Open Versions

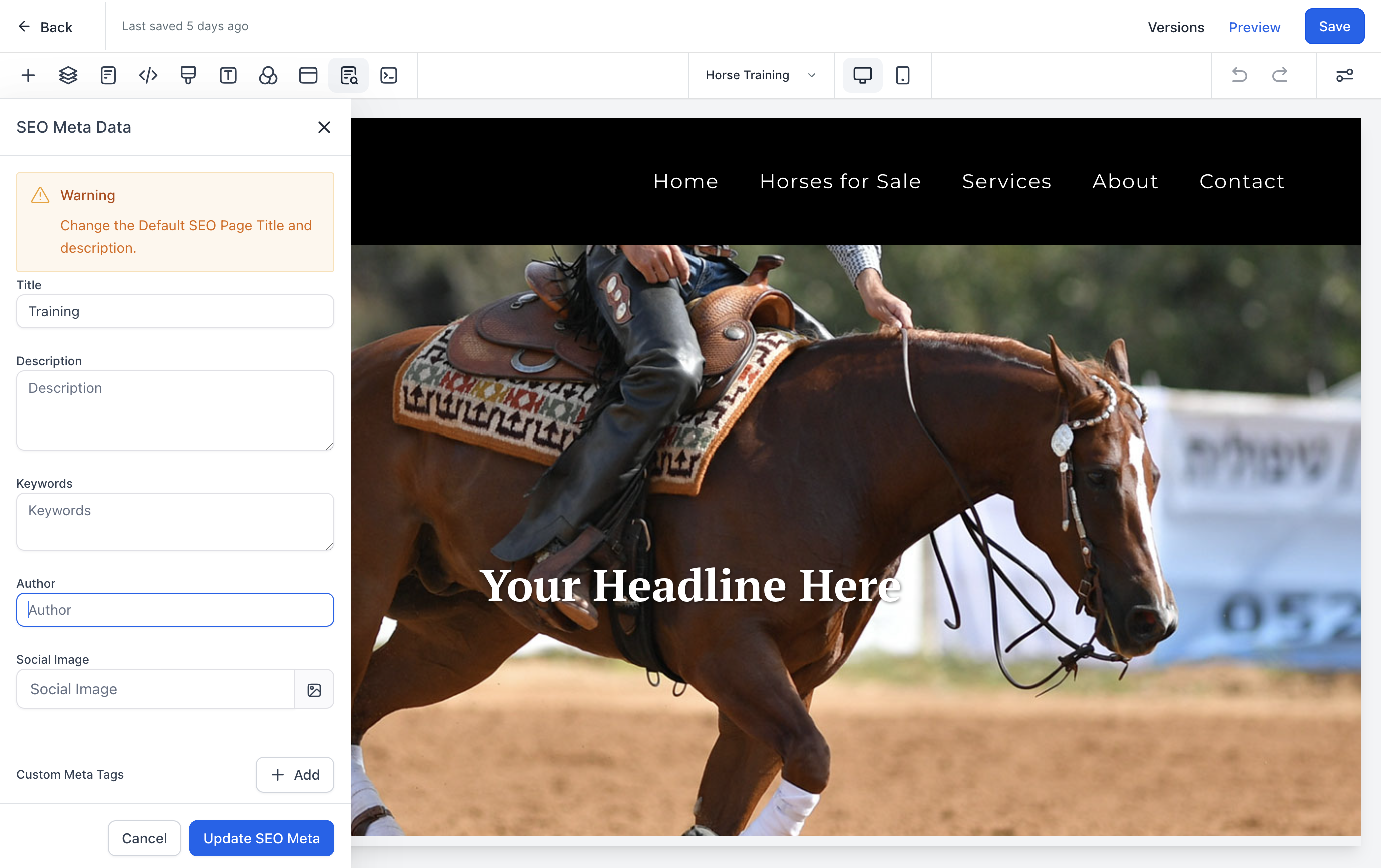pyautogui.click(x=1176, y=27)
